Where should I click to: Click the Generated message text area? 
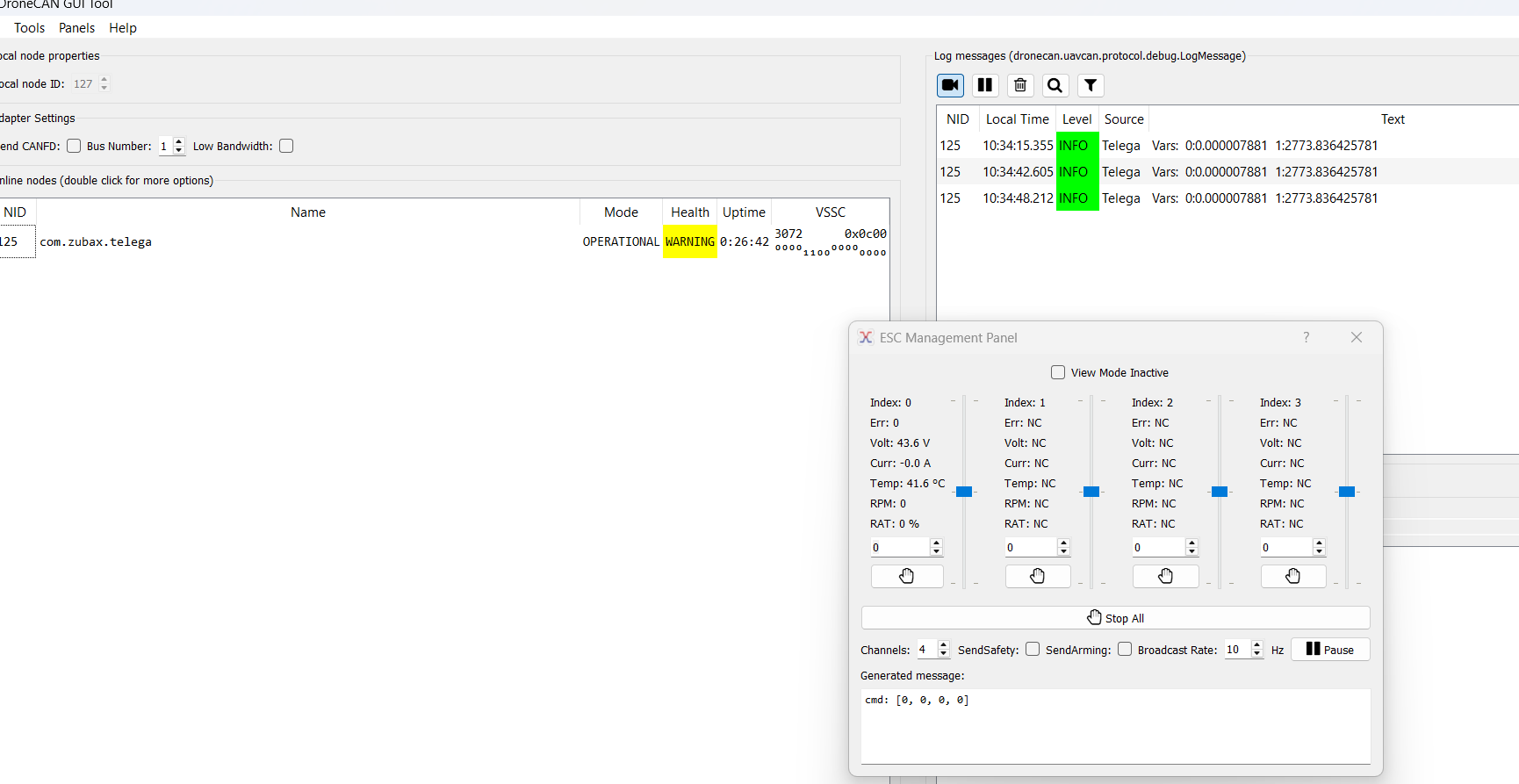pyautogui.click(x=1115, y=726)
